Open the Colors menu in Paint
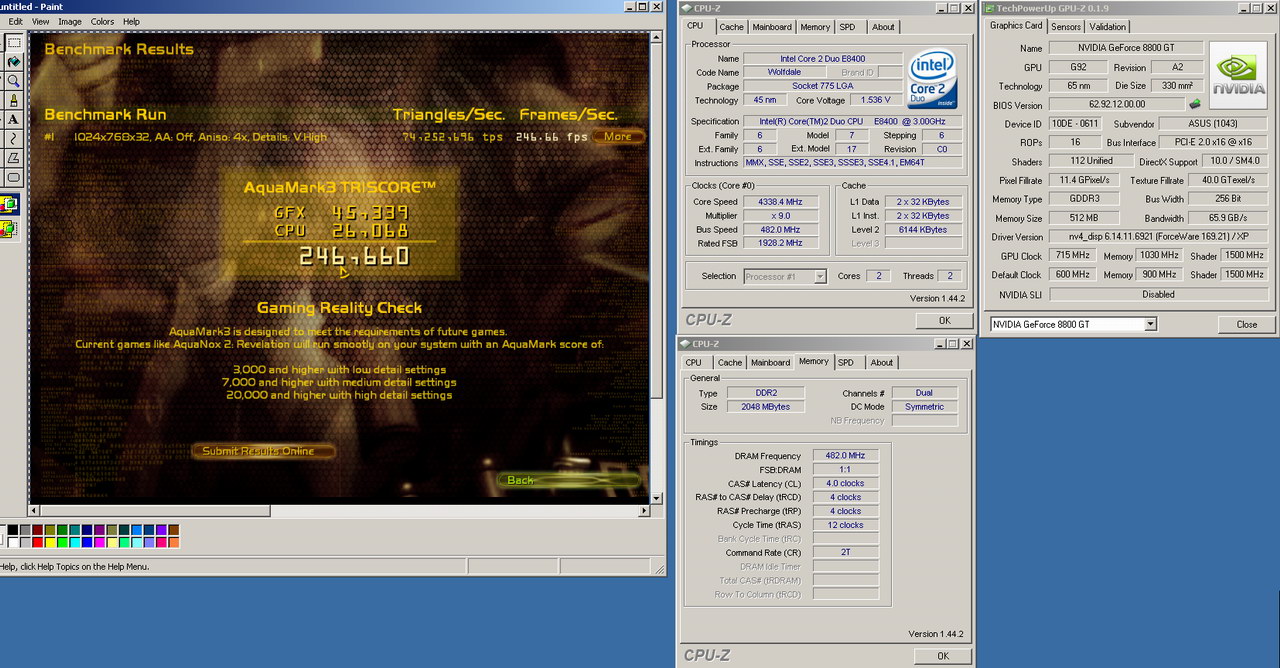 102,21
